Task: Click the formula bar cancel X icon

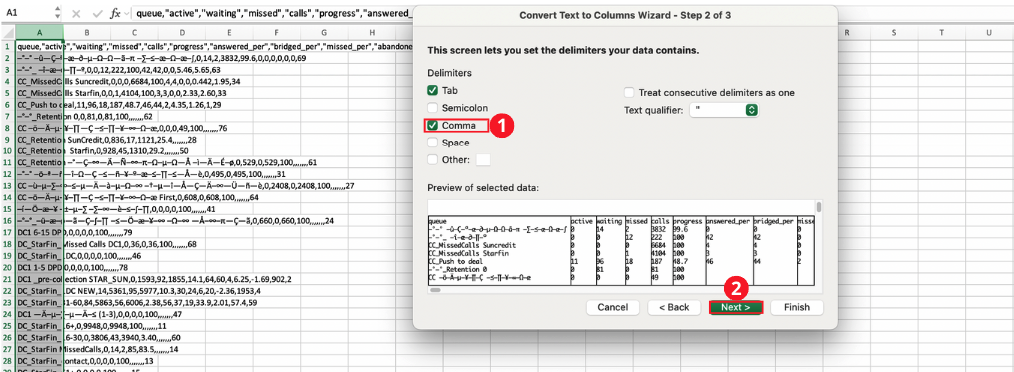Action: pos(76,13)
